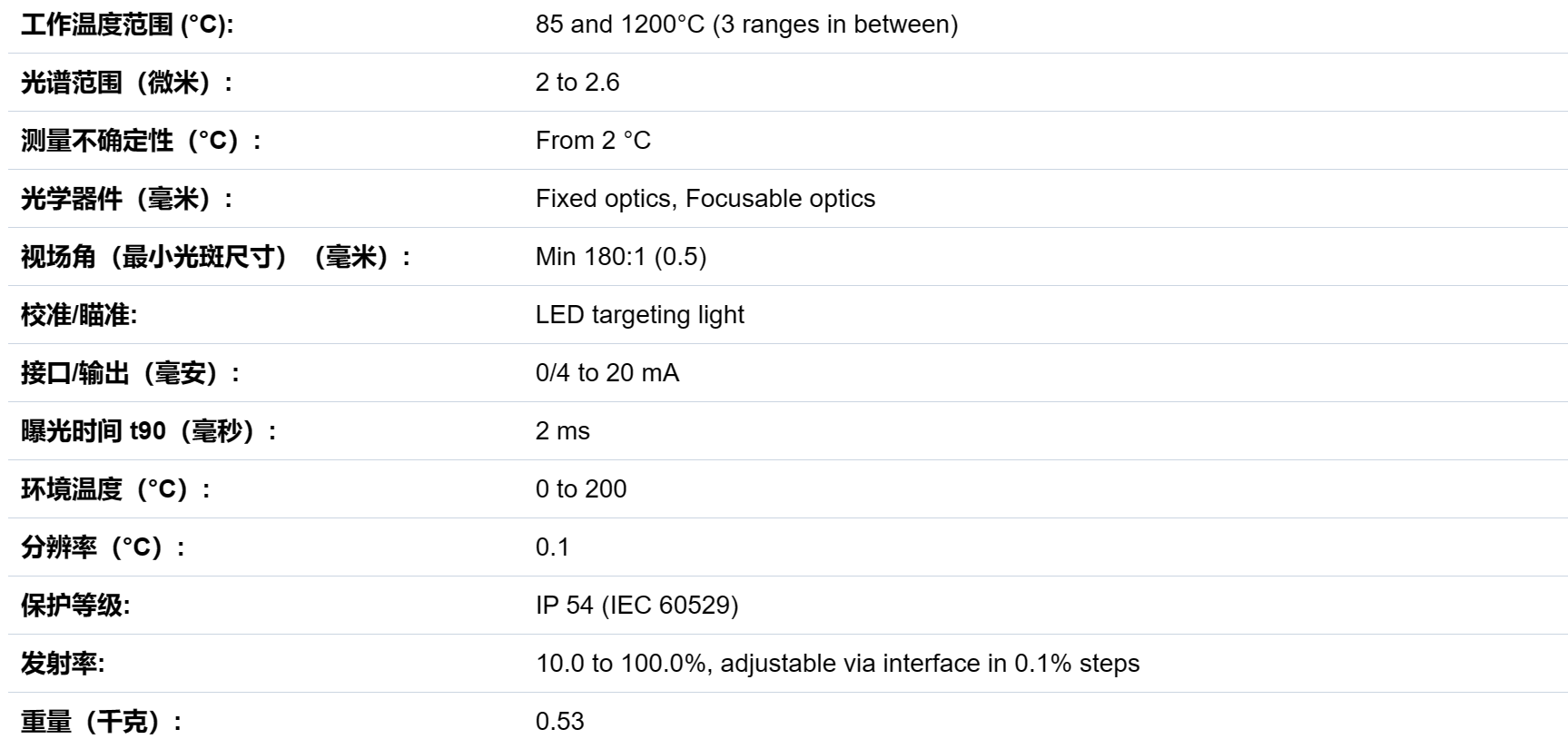The width and height of the screenshot is (1568, 749).
Task: Click the value 2 to 2.6
Action: pyautogui.click(x=577, y=83)
